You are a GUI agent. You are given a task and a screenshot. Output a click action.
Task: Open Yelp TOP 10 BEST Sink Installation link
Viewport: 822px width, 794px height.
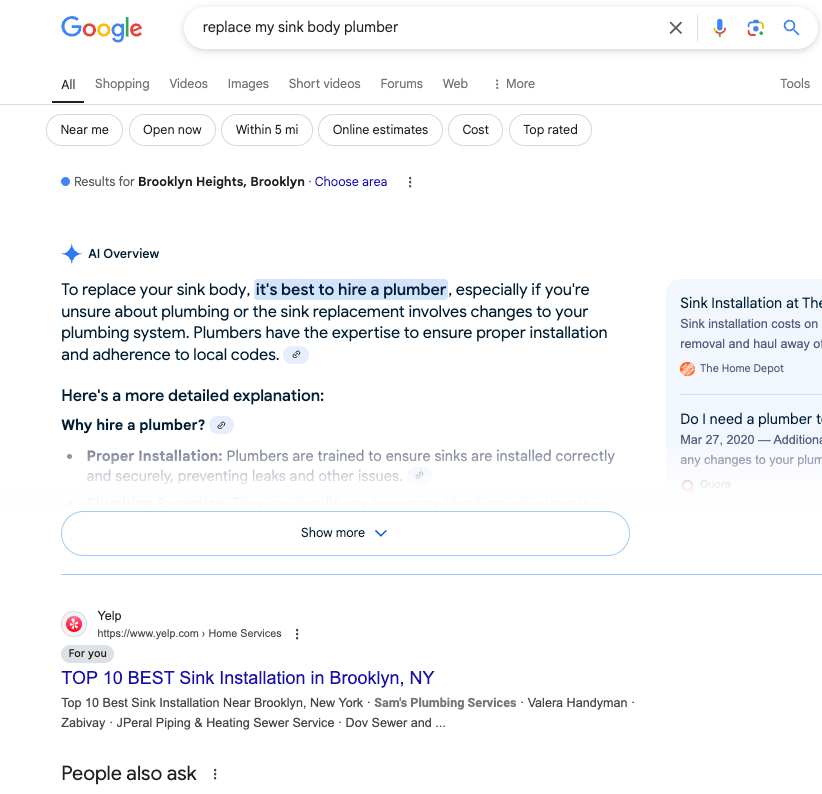pos(248,678)
